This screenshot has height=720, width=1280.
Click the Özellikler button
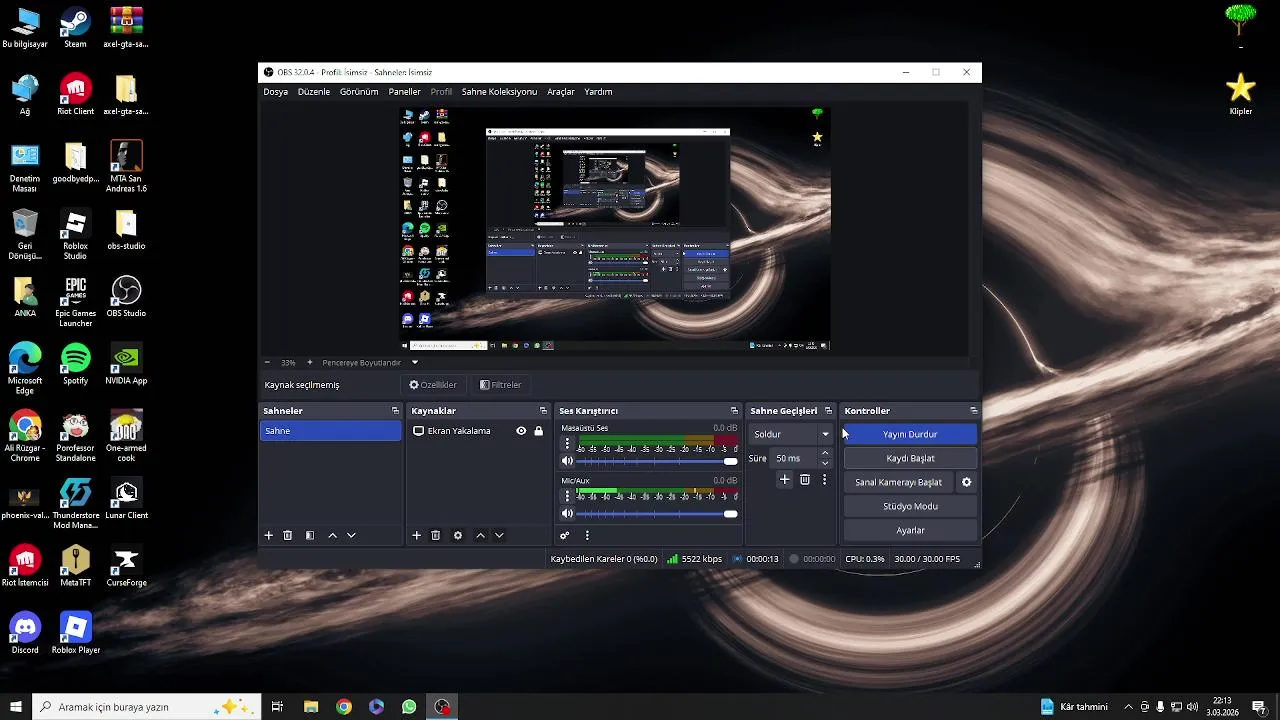click(x=433, y=385)
